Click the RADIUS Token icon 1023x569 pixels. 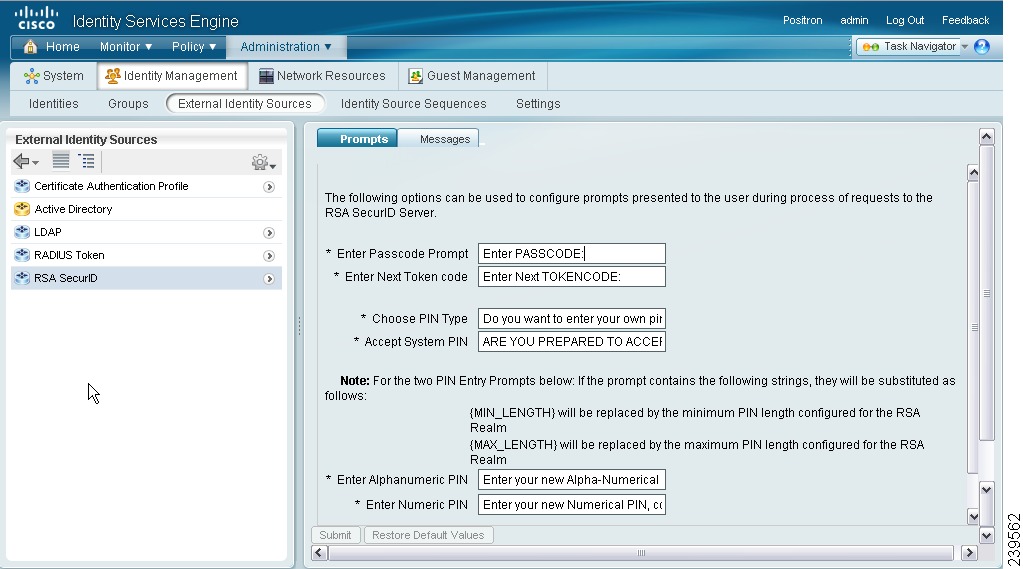click(x=22, y=254)
